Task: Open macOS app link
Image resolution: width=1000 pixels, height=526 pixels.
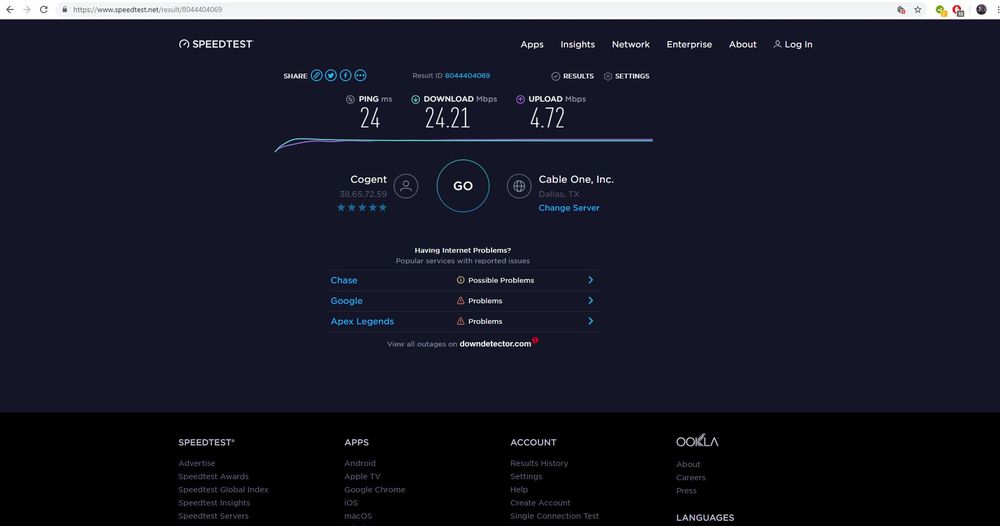Action: point(358,516)
